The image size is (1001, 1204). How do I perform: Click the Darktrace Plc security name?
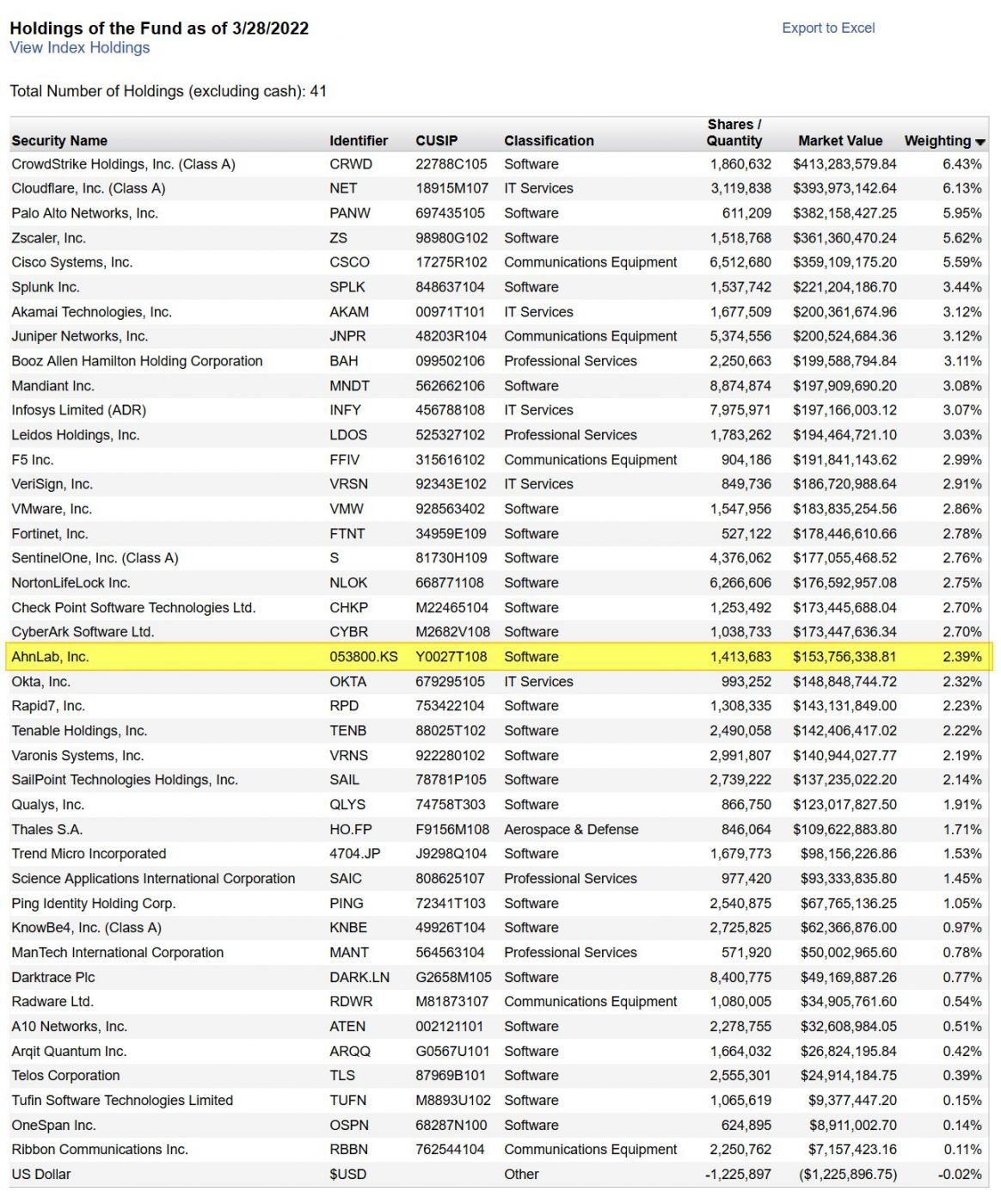pos(53,978)
